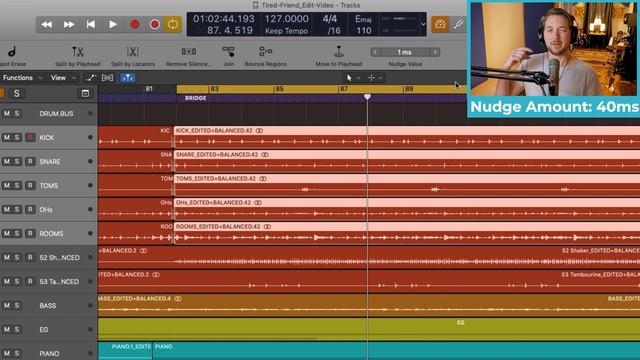Viewport: 640px width, 360px height.
Task: Select the BASS track header name
Action: [x=48, y=306]
